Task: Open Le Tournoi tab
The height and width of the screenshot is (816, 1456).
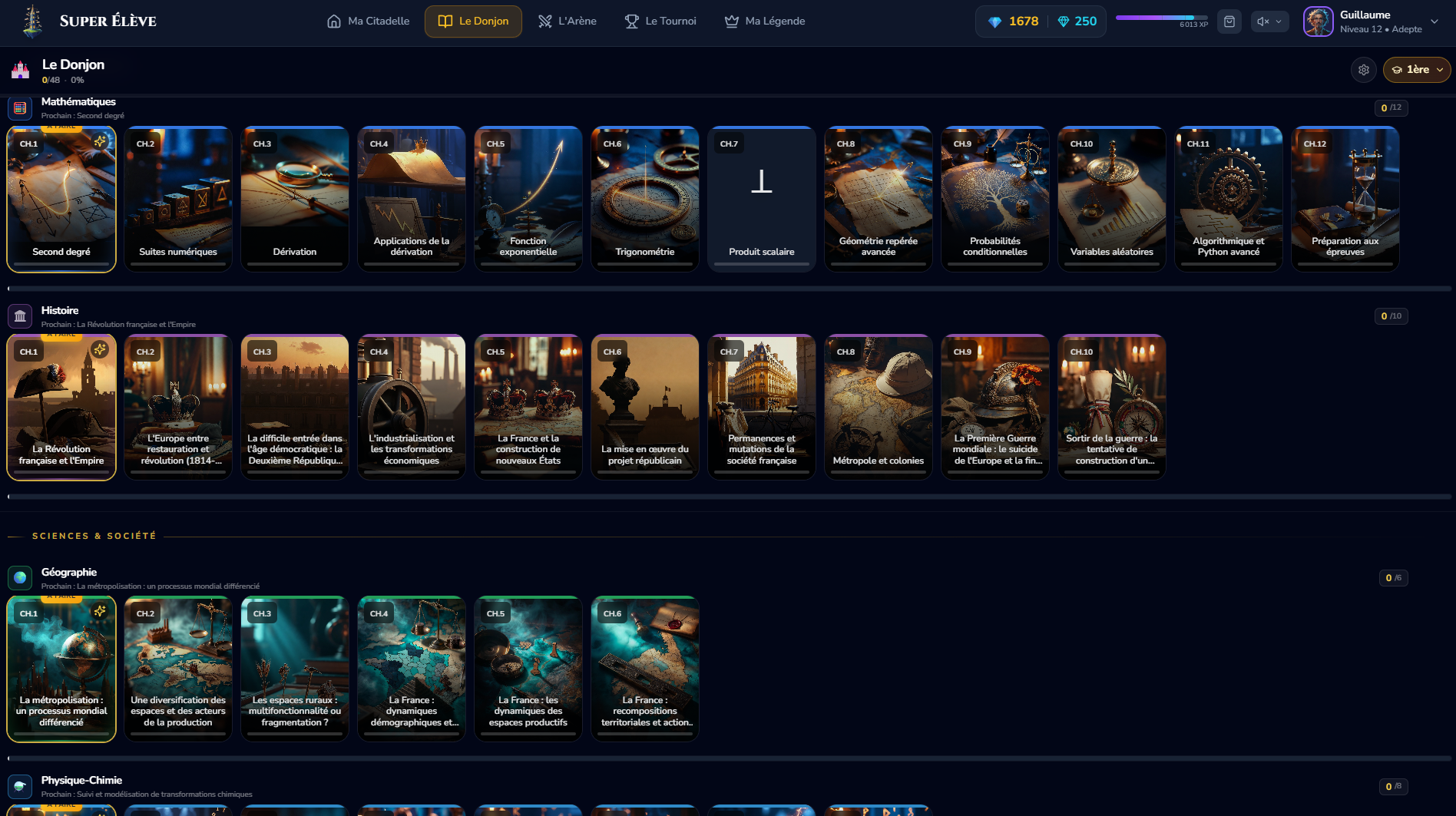Action: click(x=660, y=21)
